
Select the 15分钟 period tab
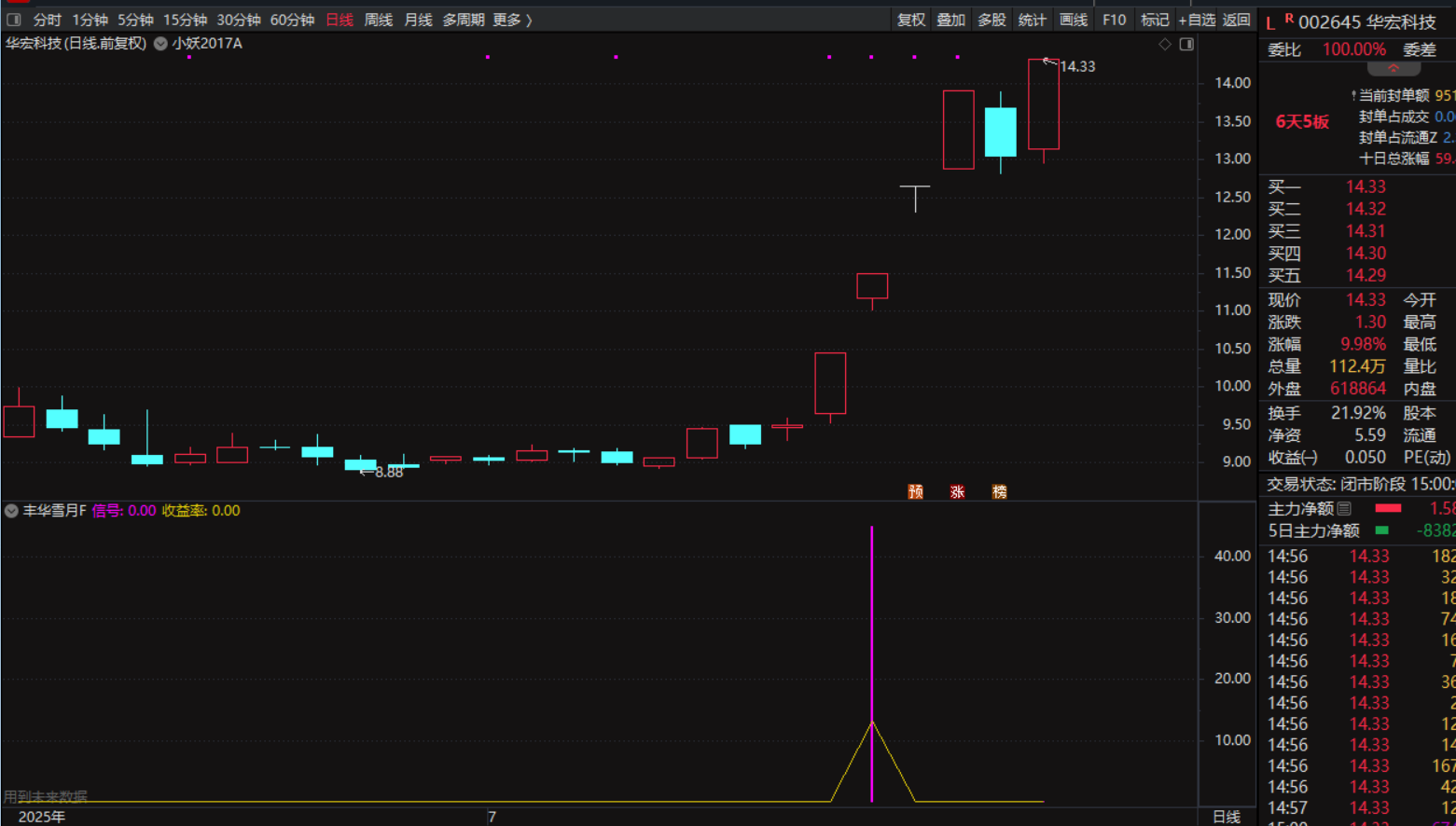tap(185, 20)
